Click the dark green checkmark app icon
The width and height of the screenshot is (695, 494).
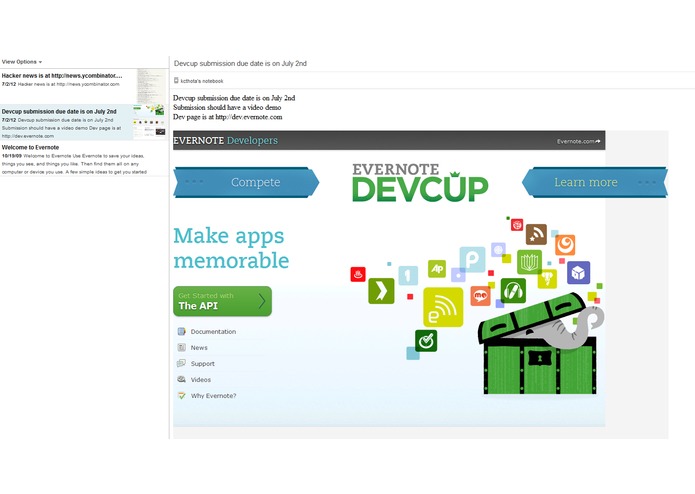426,341
